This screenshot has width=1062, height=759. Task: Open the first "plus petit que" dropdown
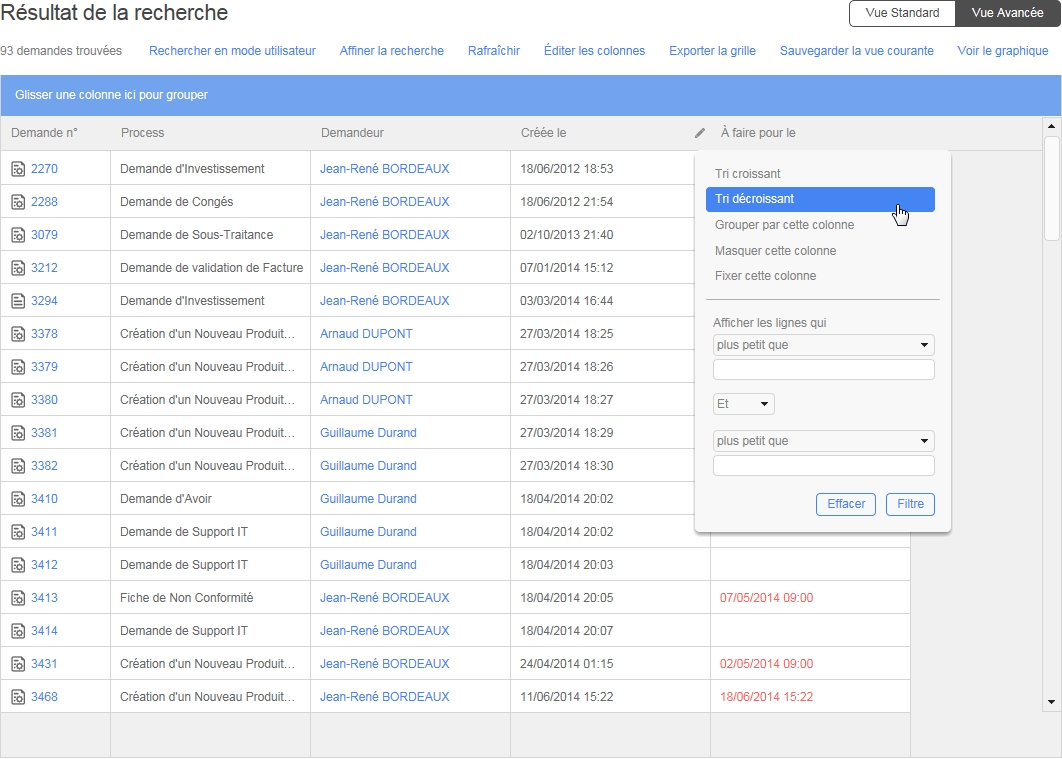823,346
